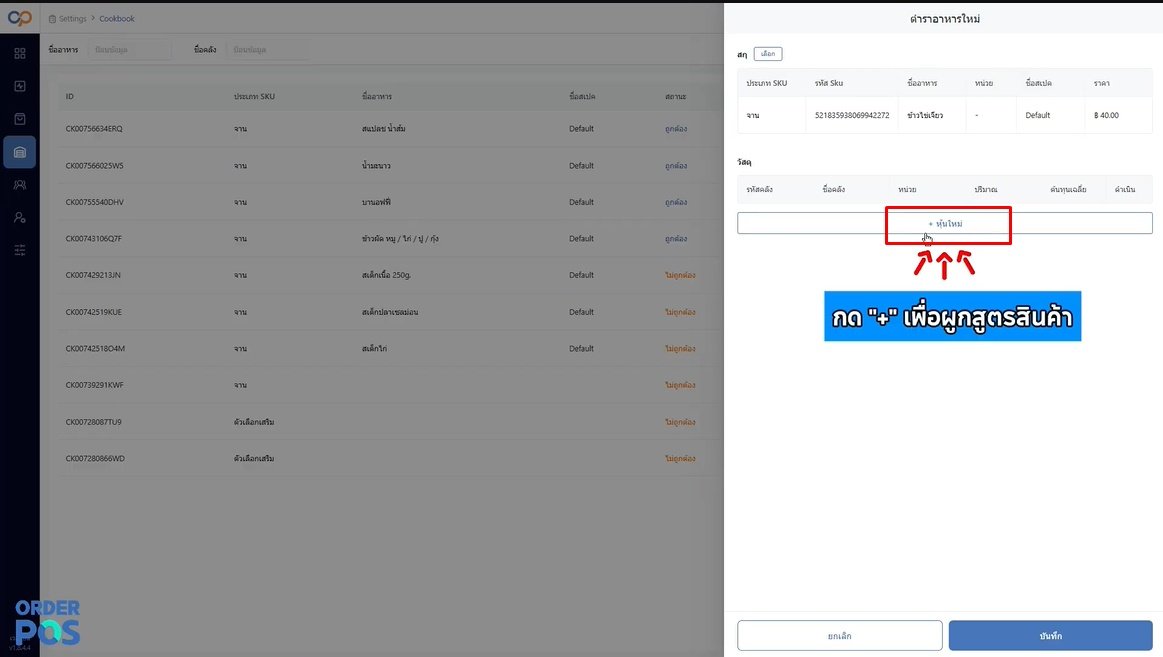This screenshot has width=1163, height=657.
Task: Click the food name ข้าวผัด หมู / ไก่ / ปู / กุ้ง
Action: (x=401, y=239)
